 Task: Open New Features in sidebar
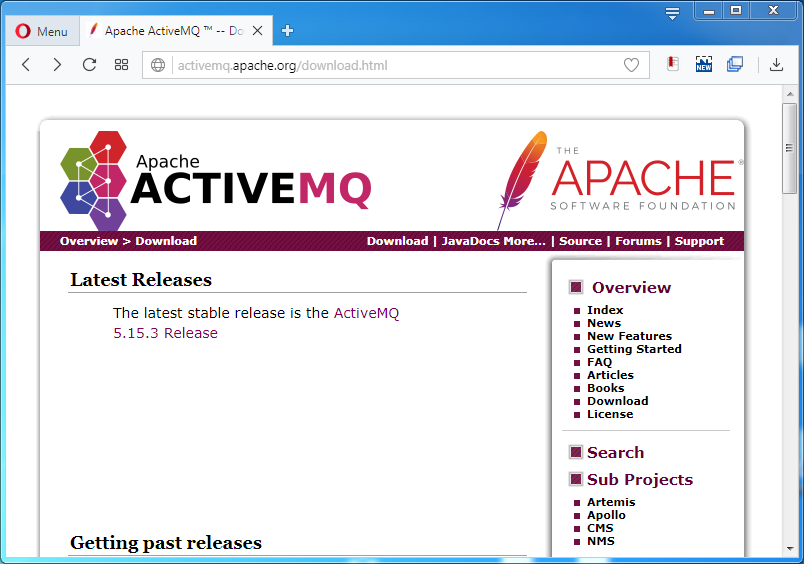pos(629,336)
